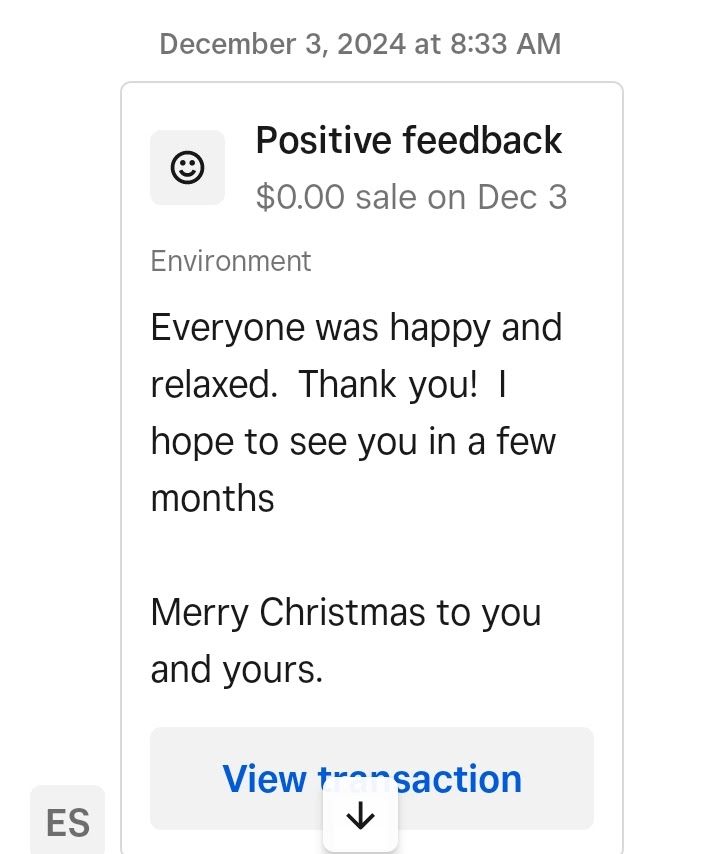The width and height of the screenshot is (720, 854).
Task: Click 'Dec 3' in the sale subtitle
Action: coord(522,197)
